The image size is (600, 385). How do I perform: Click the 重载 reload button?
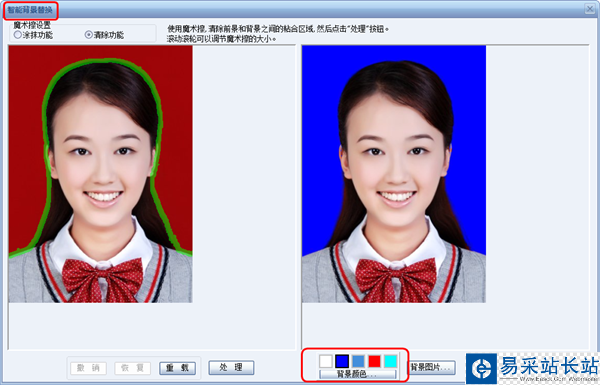tap(177, 368)
